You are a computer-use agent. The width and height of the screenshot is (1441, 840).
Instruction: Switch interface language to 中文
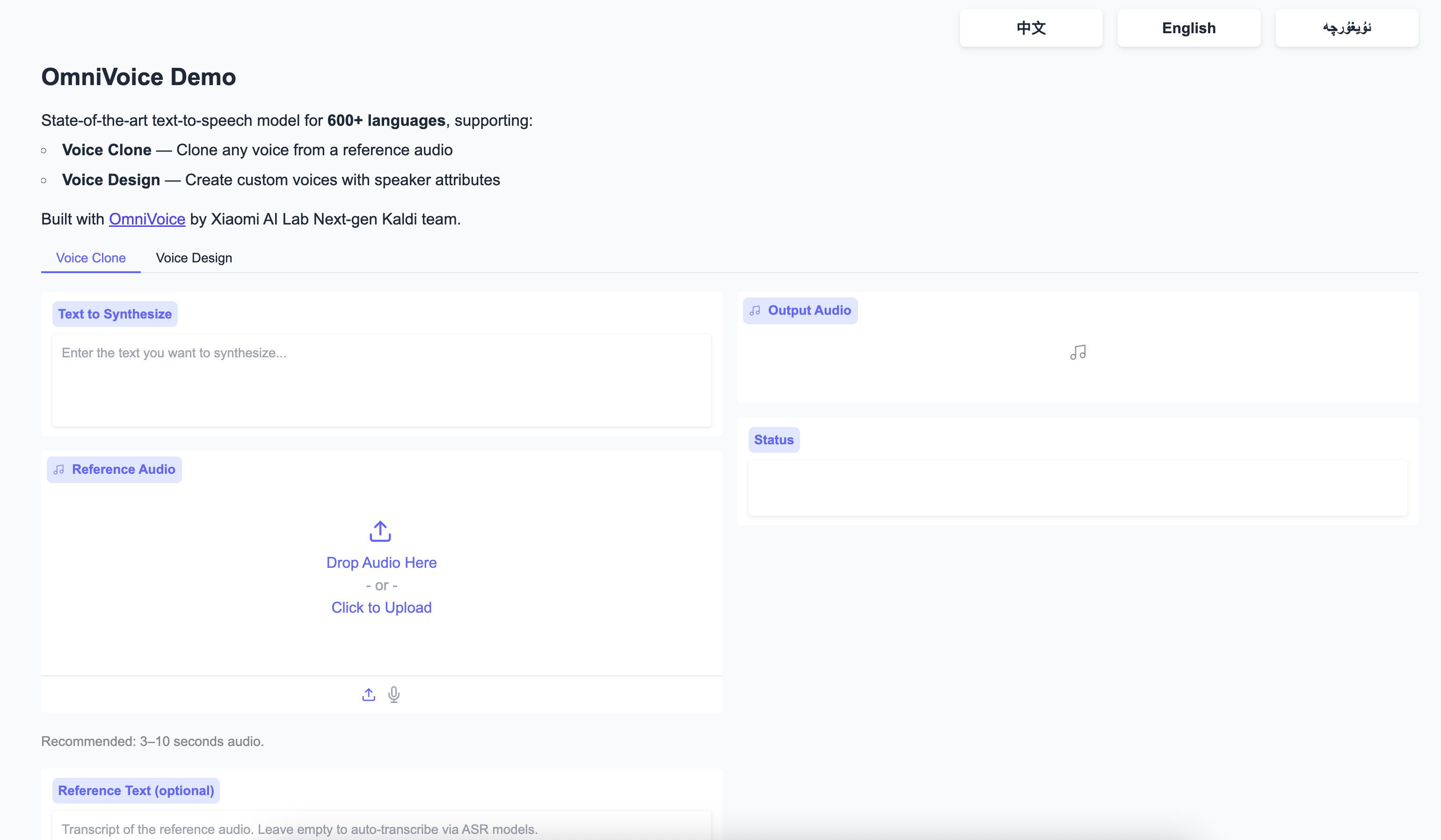click(x=1031, y=28)
